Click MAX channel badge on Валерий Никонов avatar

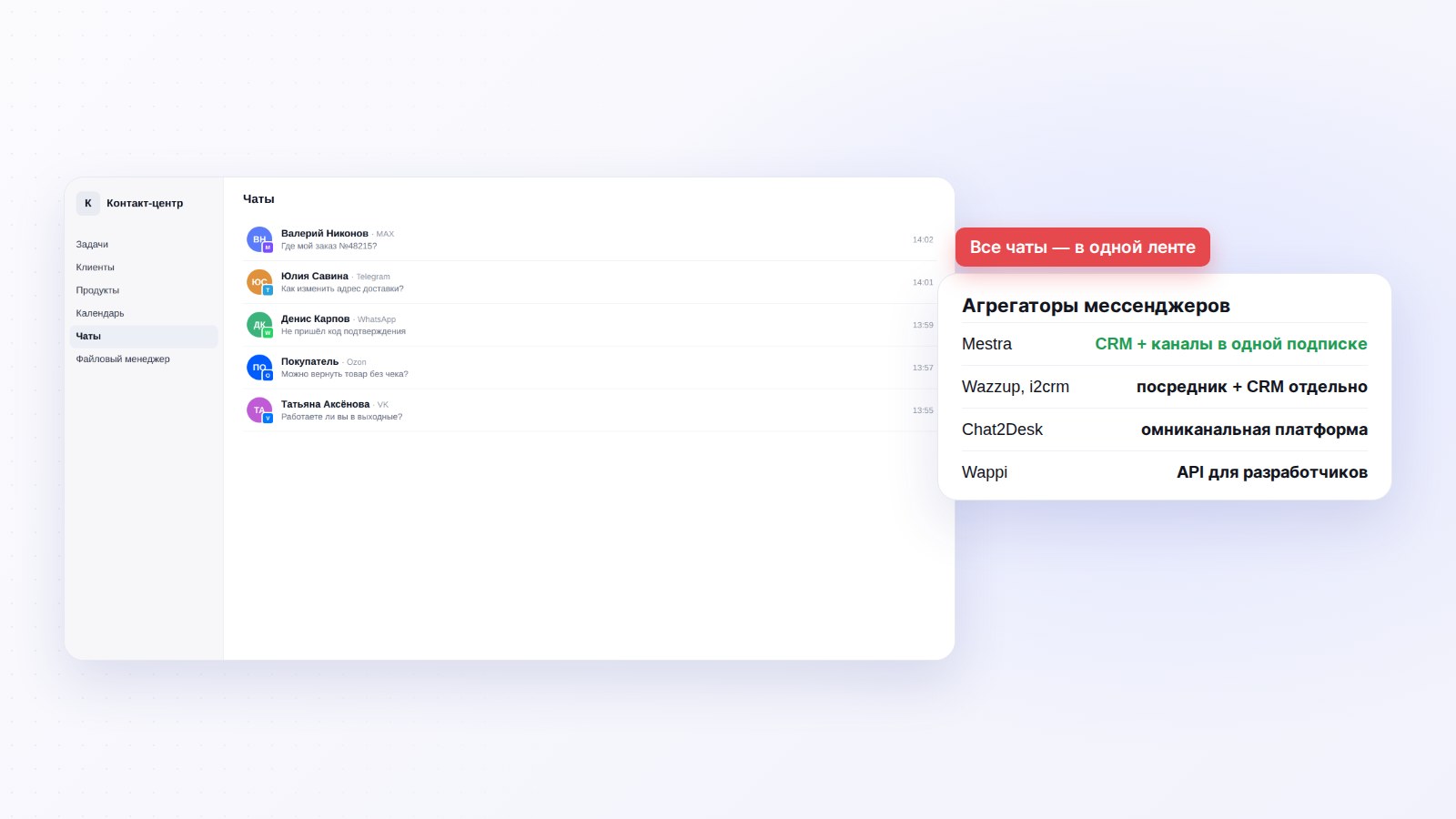268,248
